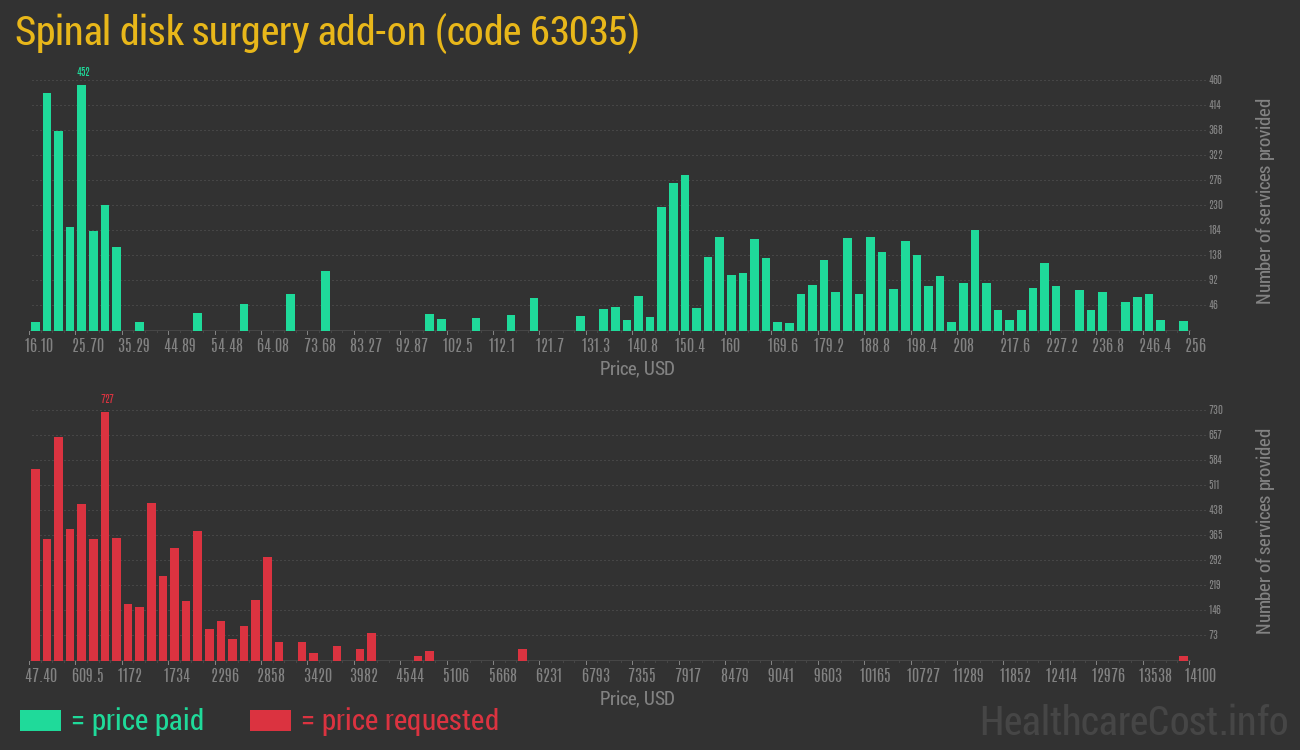The width and height of the screenshot is (1300, 750).
Task: Click the "= price requested" legend text
Action: 399,720
